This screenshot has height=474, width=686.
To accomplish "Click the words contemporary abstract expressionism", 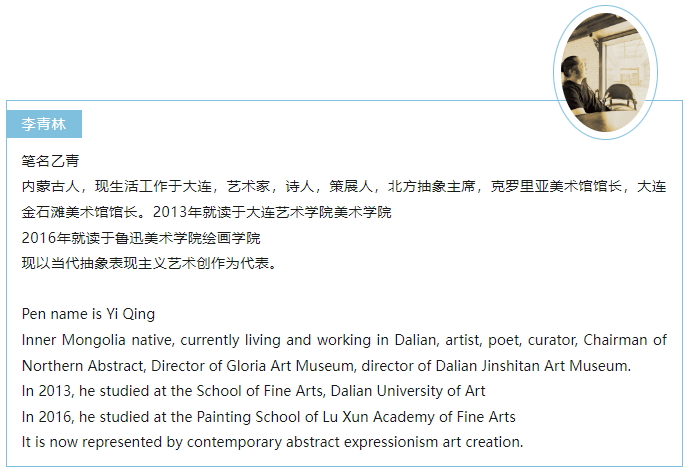I will click(312, 442).
